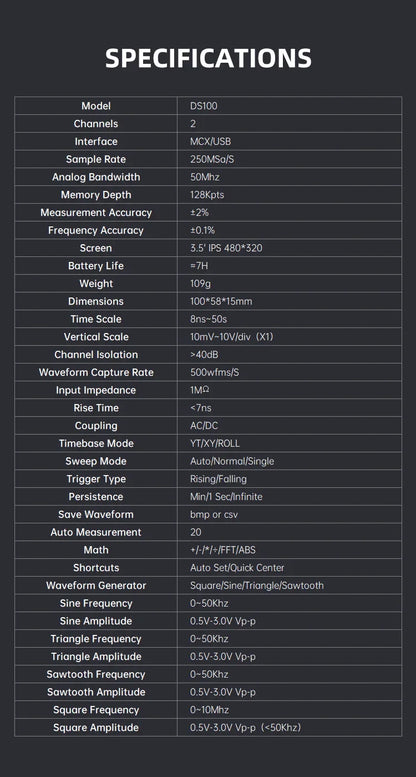
Task: Click the Battery Life row label
Action: click(96, 266)
